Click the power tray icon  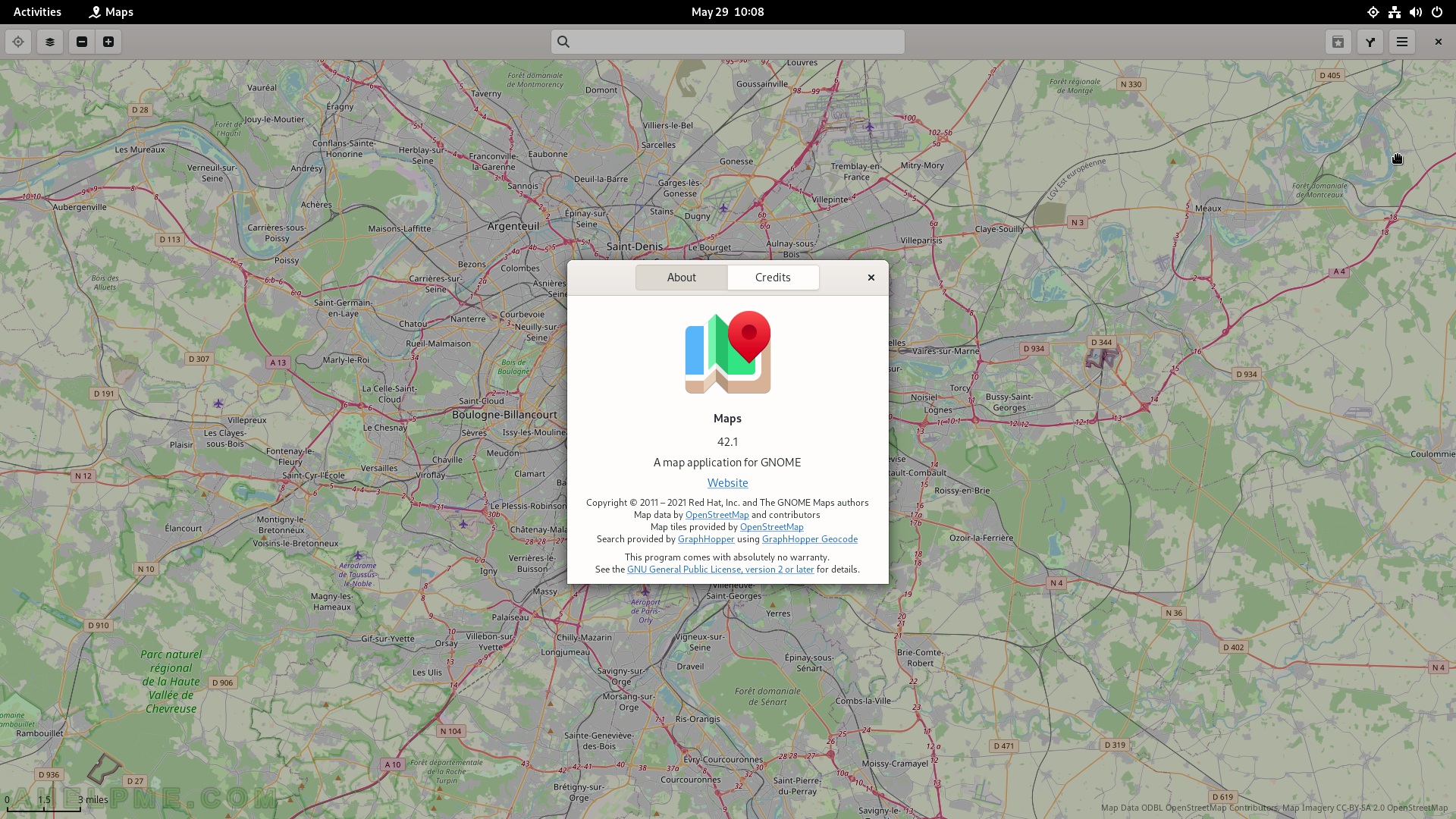click(1437, 12)
